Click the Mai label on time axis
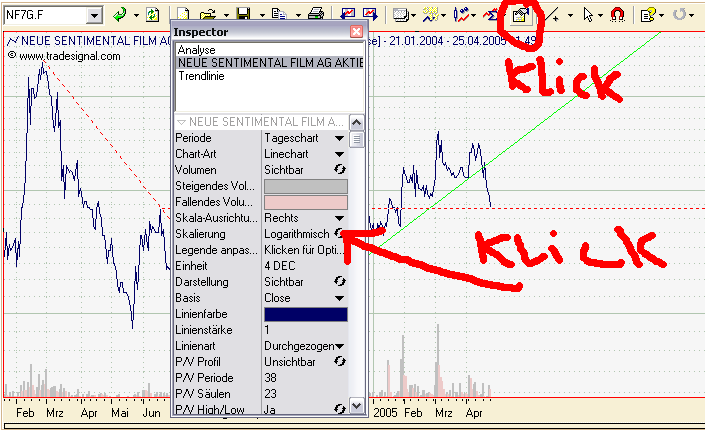This screenshot has height=435, width=705. [120, 413]
